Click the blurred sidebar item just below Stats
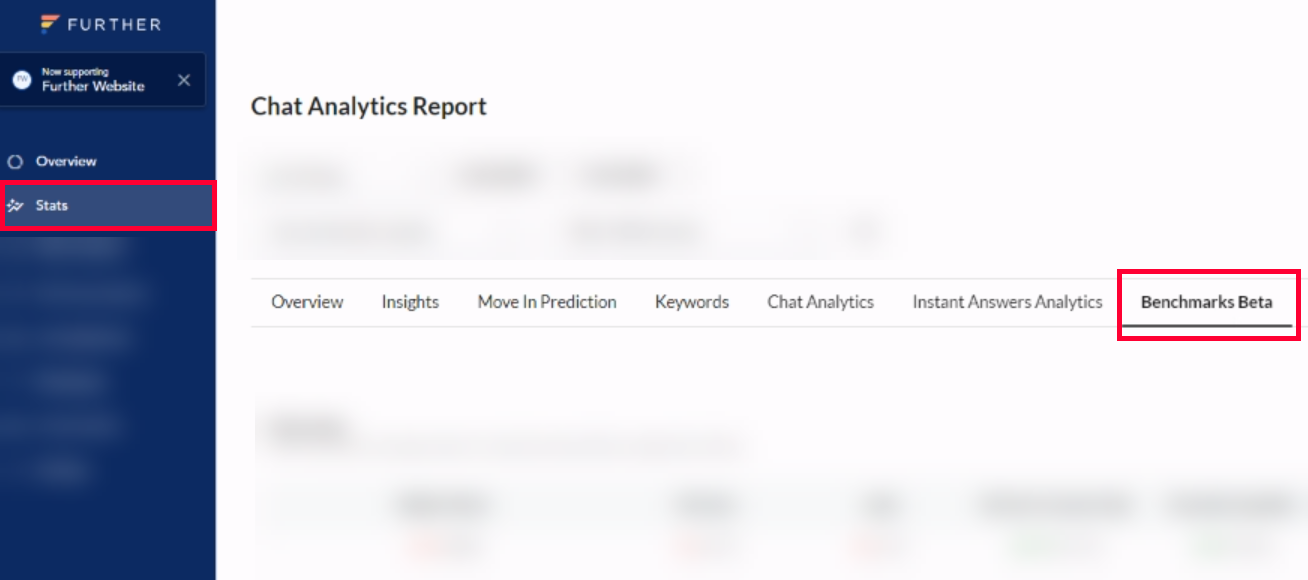The width and height of the screenshot is (1308, 580). (80, 250)
